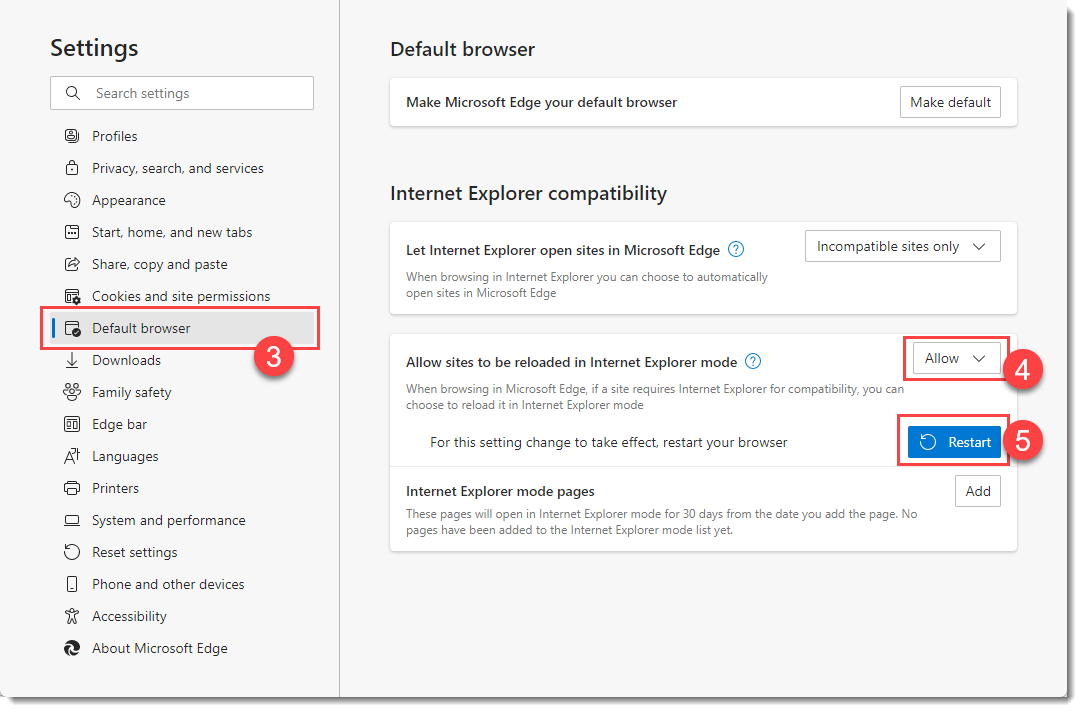Click the Profiles icon in sidebar
Image resolution: width=1082 pixels, height=712 pixels.
[72, 136]
